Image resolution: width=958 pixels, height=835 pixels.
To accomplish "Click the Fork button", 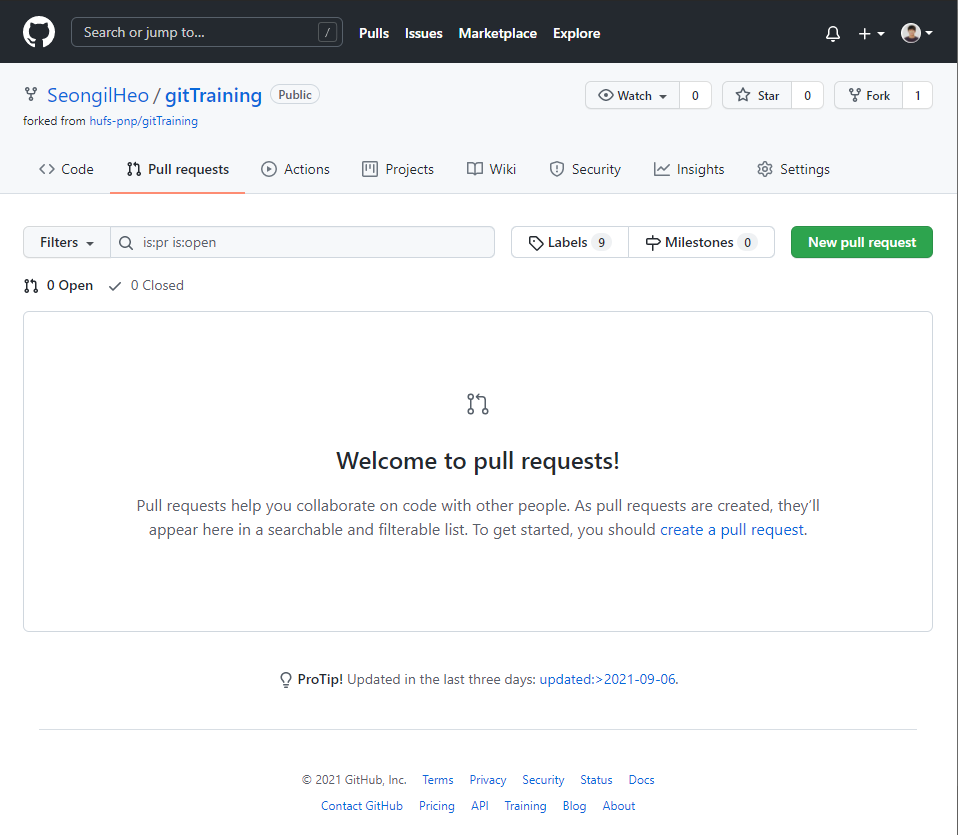I will 869,95.
